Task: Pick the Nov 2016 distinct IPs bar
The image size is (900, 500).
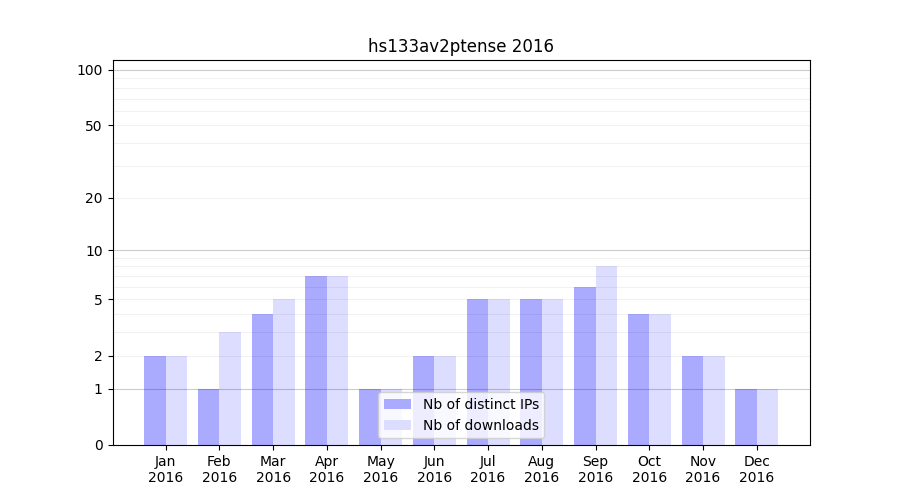Action: 692,400
